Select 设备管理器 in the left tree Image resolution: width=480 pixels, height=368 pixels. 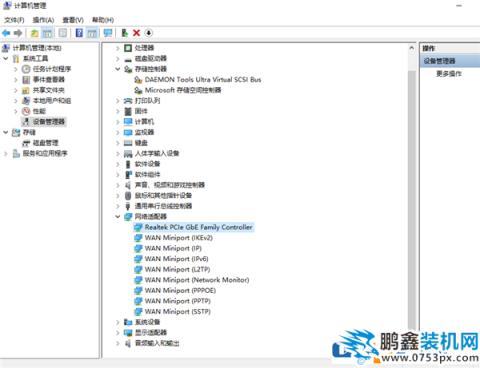coord(49,122)
